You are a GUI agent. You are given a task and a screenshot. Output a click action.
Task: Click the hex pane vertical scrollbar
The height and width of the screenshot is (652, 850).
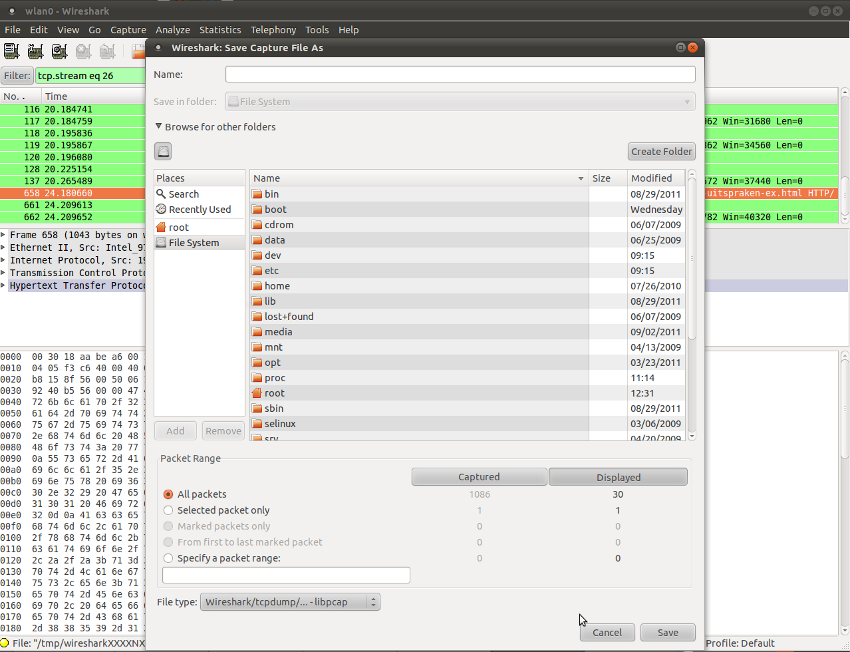845,493
